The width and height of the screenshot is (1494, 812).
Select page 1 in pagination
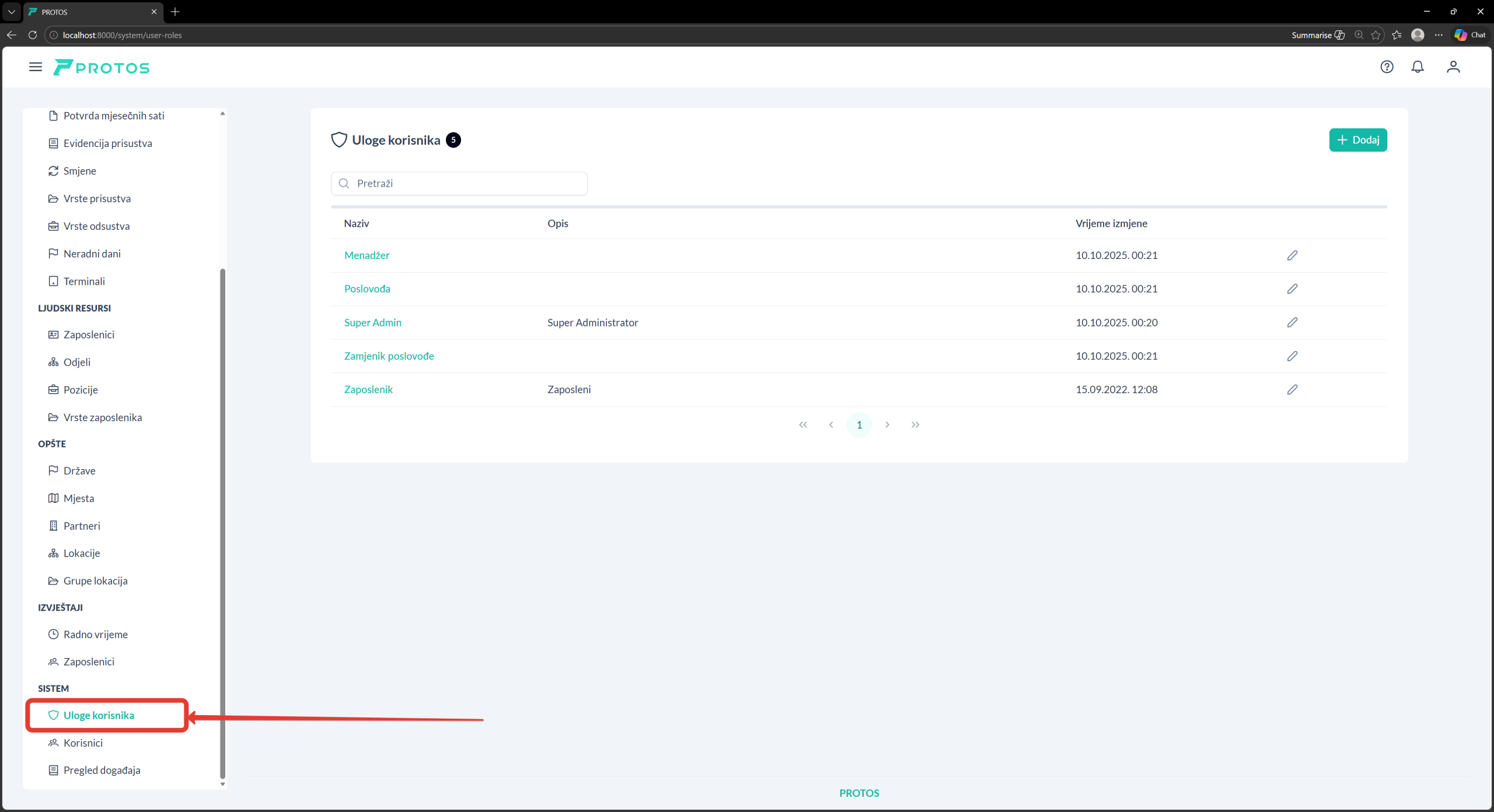tap(859, 425)
